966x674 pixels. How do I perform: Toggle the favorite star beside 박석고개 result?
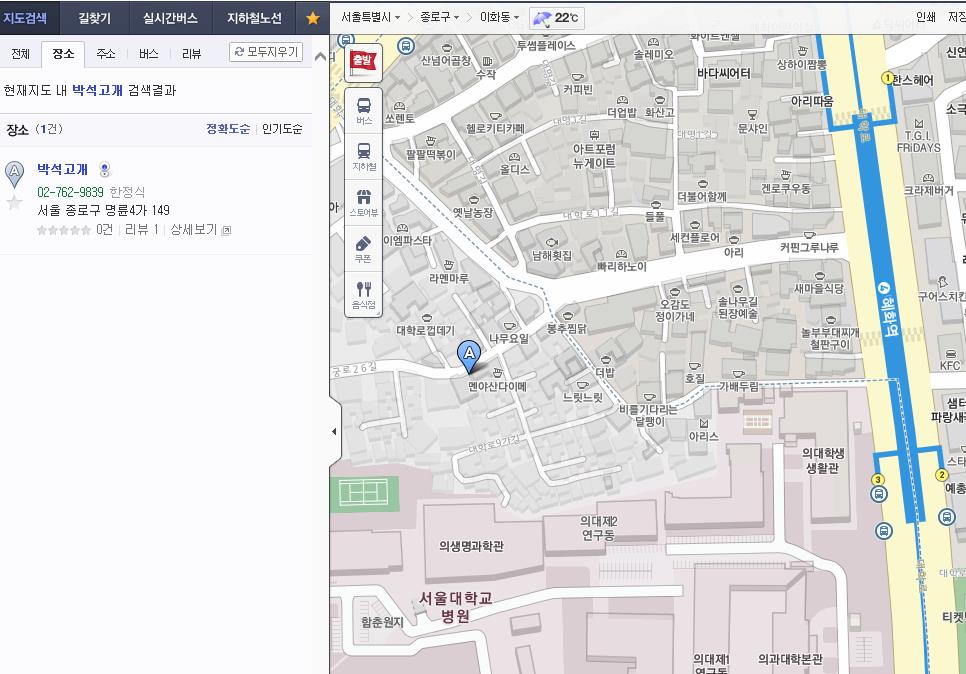(x=15, y=203)
